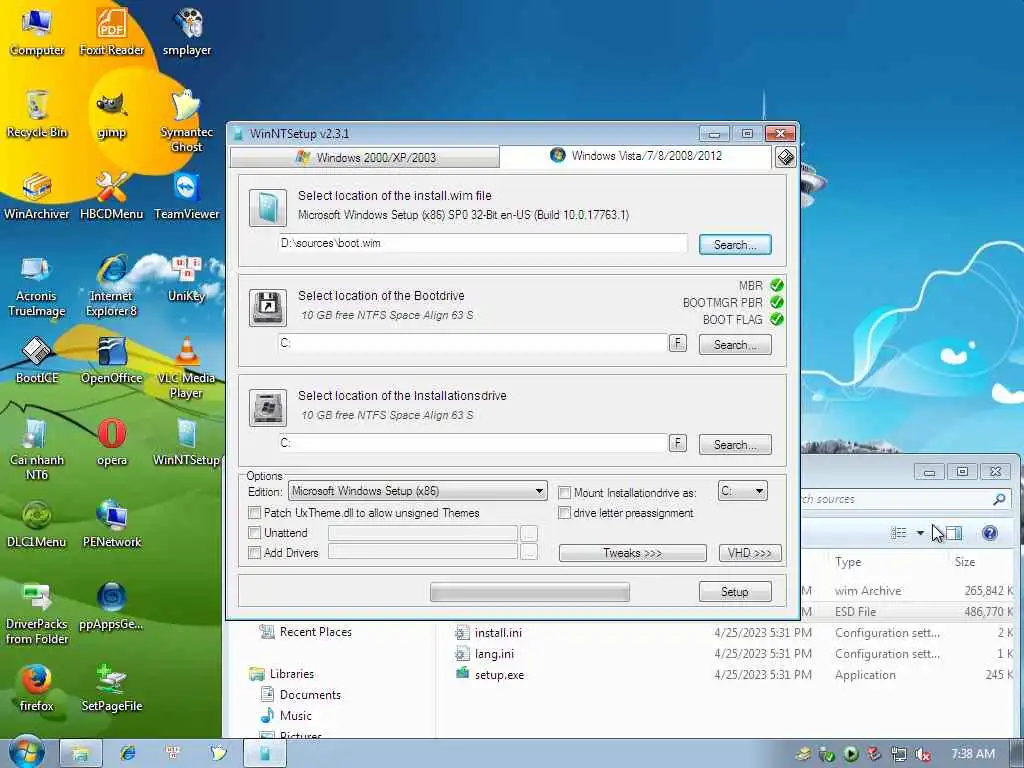Viewport: 1024px width, 768px height.
Task: Launch DLC1Menu desktop icon
Action: click(x=37, y=524)
